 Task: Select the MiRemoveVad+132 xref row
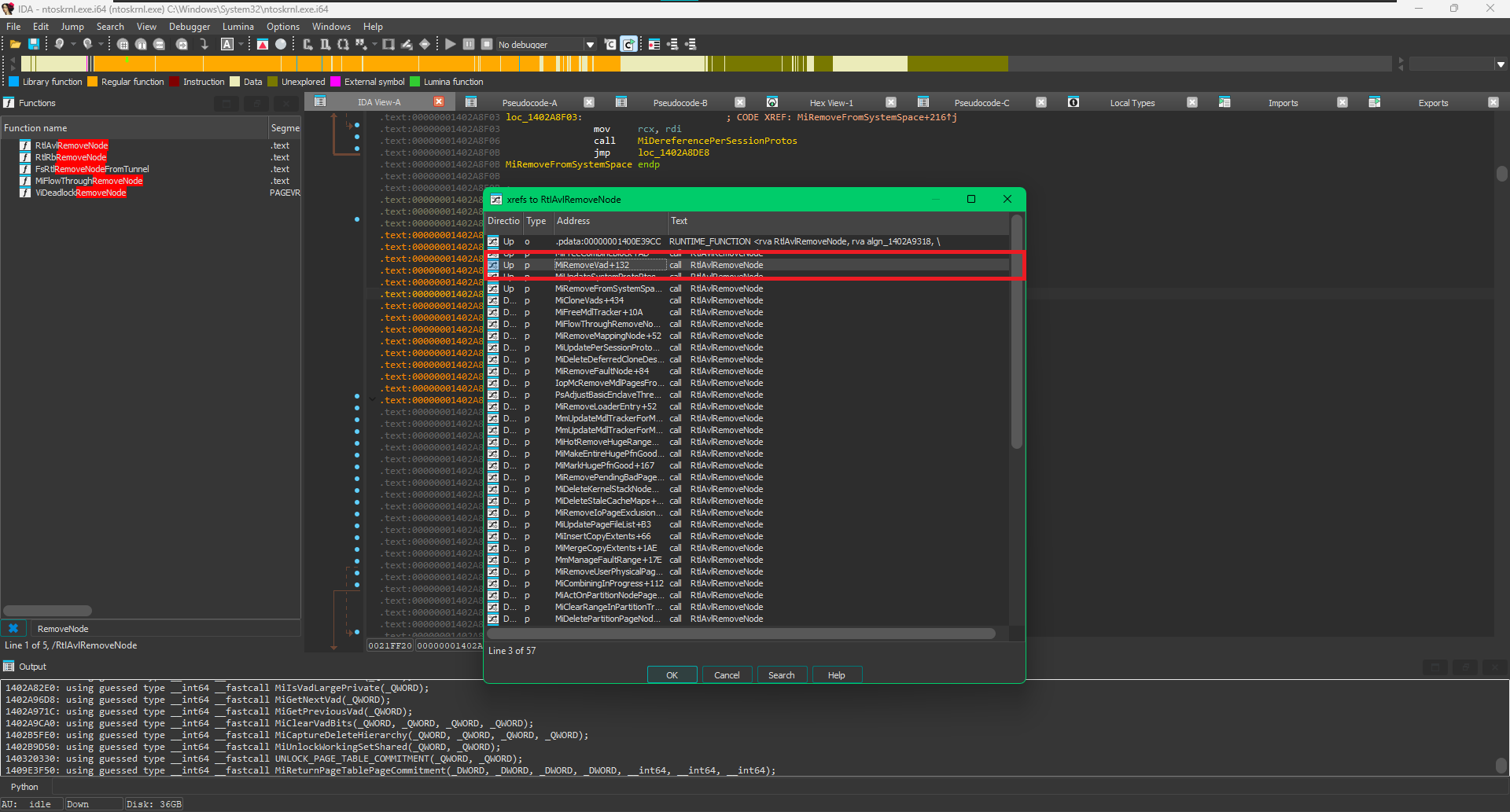591,266
